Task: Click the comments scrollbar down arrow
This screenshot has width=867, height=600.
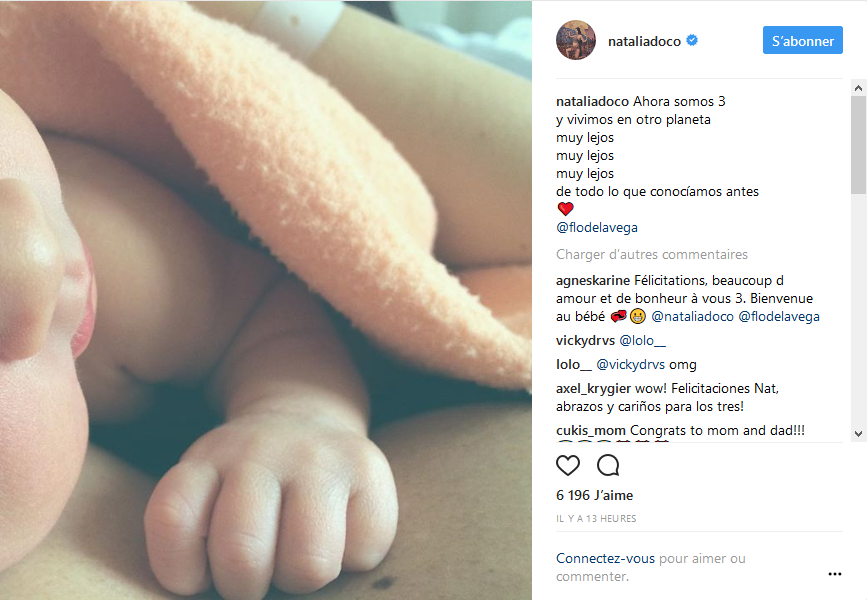Action: pos(858,434)
